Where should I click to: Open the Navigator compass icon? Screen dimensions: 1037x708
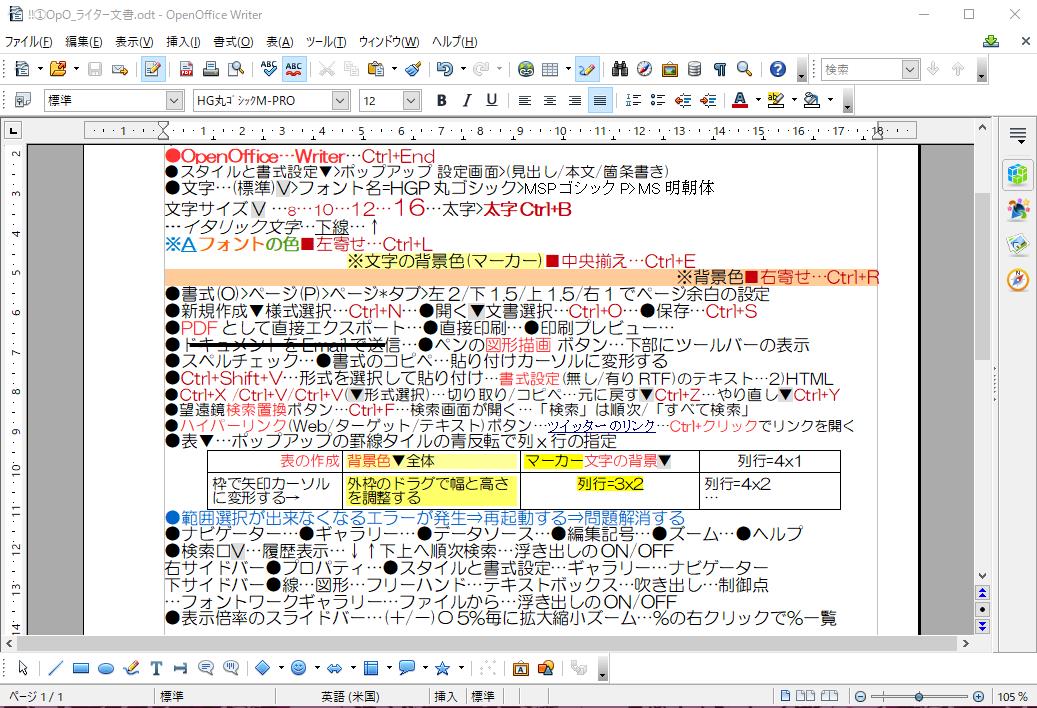pyautogui.click(x=644, y=69)
